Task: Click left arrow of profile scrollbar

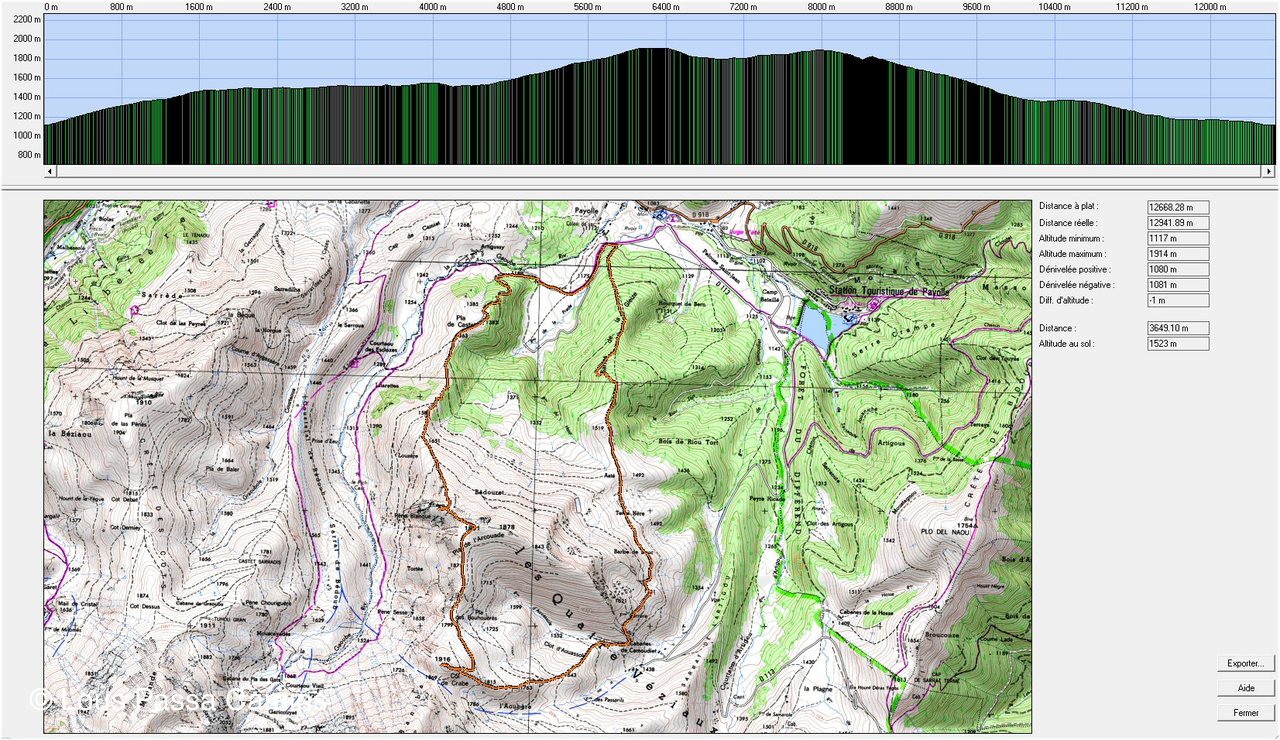Action: [50, 171]
